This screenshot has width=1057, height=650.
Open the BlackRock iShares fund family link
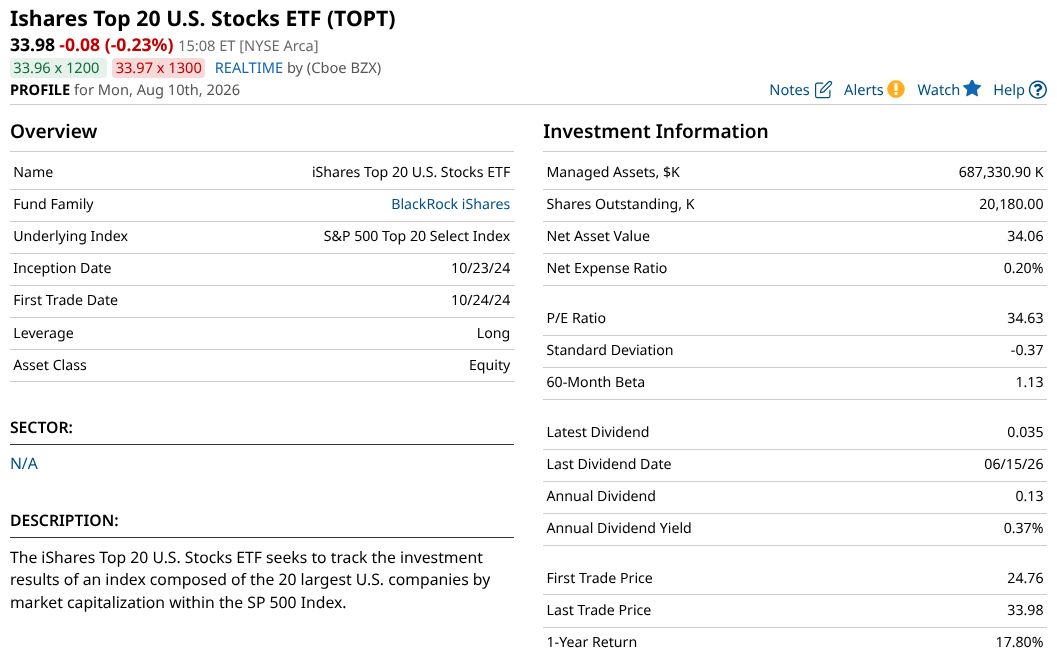[450, 204]
